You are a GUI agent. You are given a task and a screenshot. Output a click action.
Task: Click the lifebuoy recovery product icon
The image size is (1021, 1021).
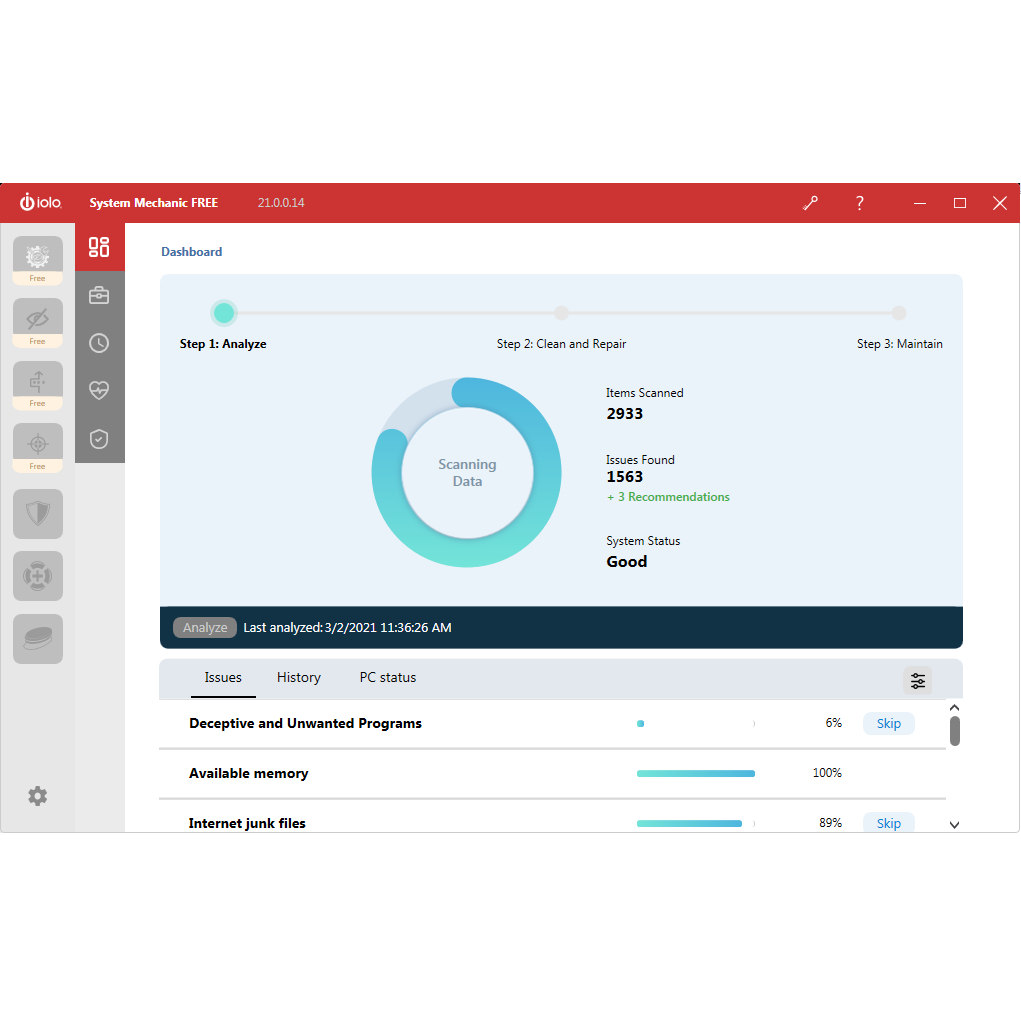[38, 576]
